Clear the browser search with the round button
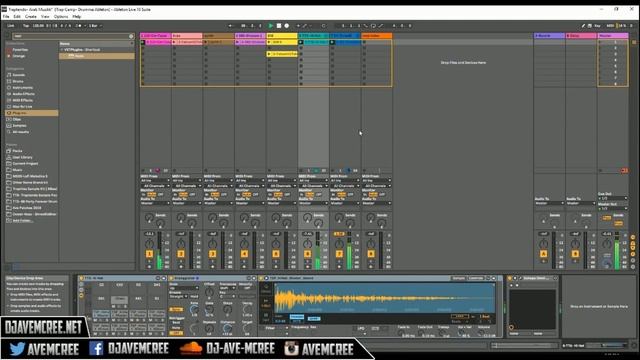The image size is (640, 360). 131,36
